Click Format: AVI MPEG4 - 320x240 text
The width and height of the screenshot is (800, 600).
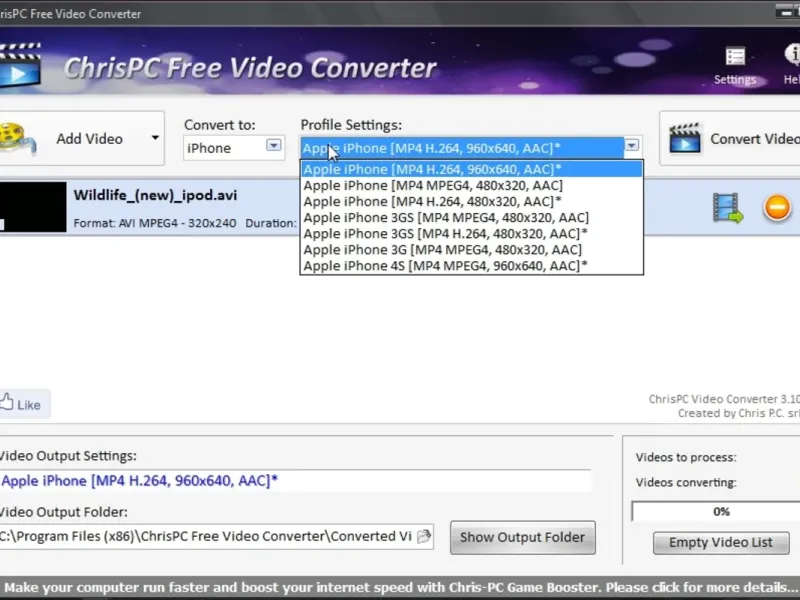pos(155,223)
